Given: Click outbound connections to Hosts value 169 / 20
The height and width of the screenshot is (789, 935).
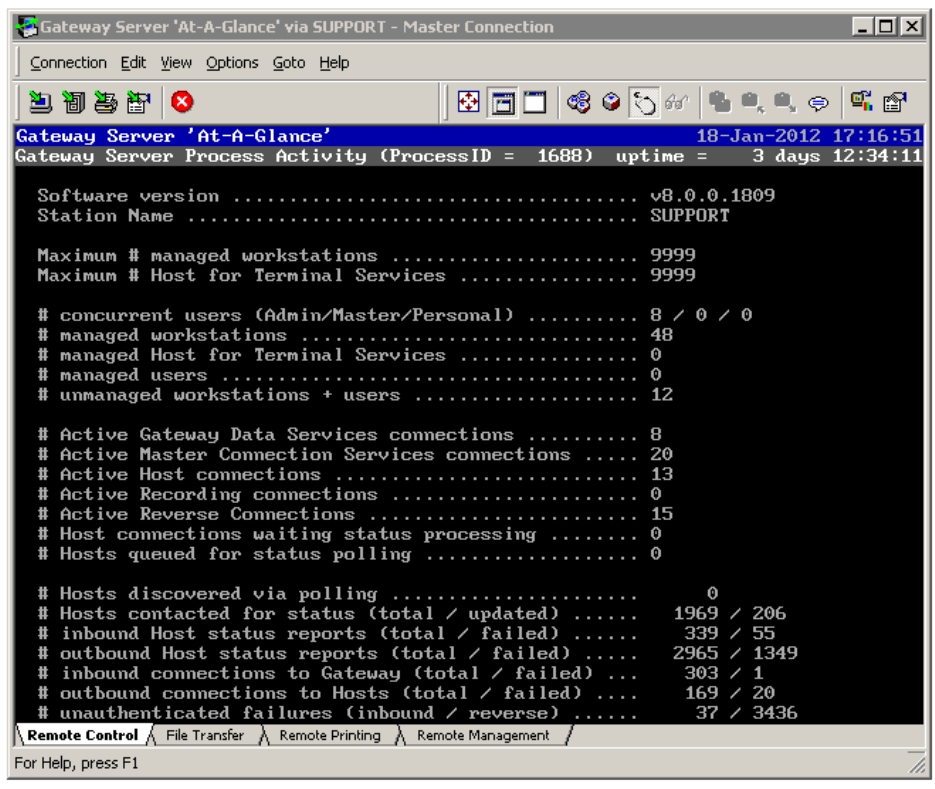Looking at the screenshot, I should (730, 693).
